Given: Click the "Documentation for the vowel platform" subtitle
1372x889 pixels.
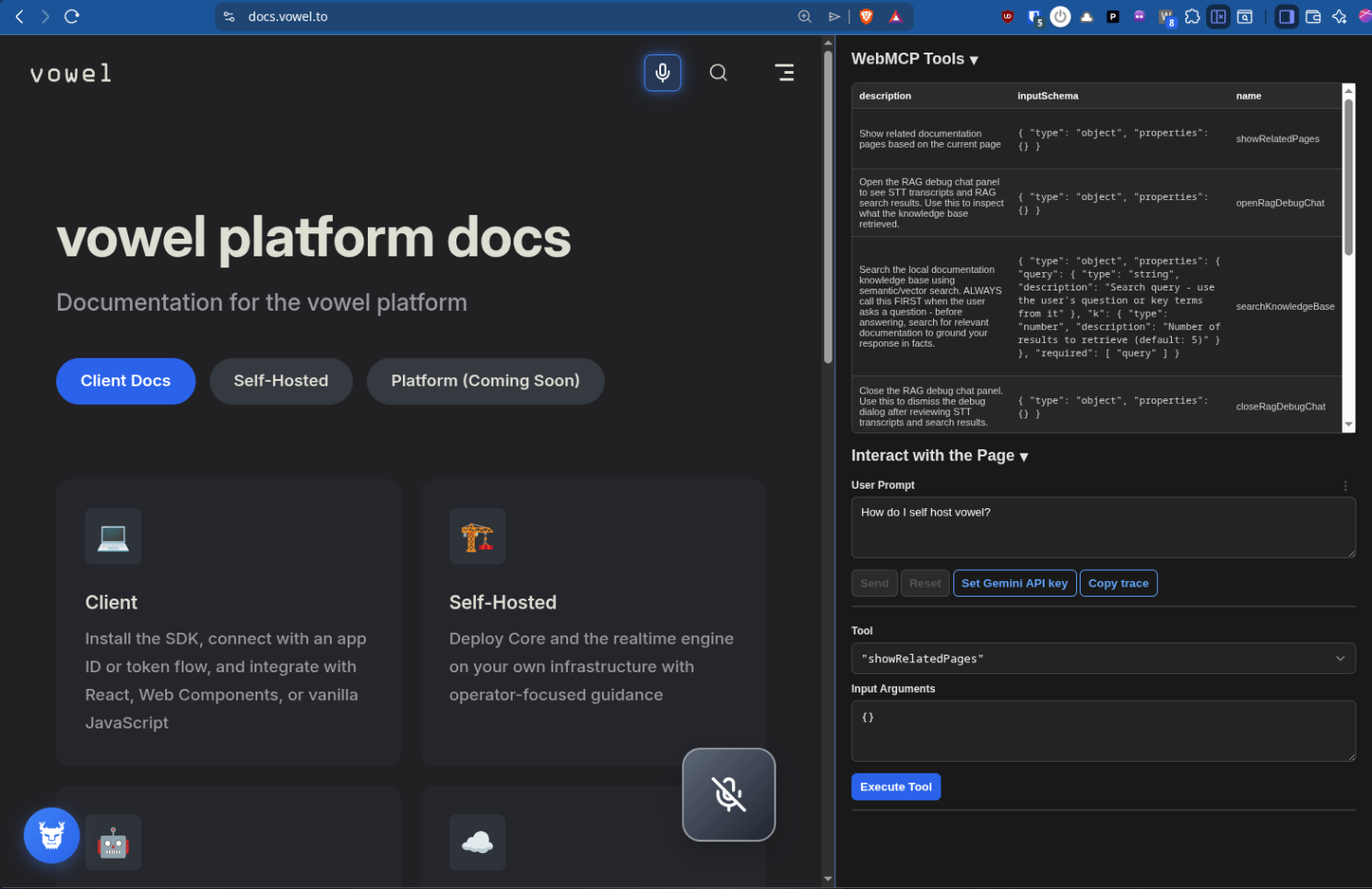Looking at the screenshot, I should [x=262, y=302].
